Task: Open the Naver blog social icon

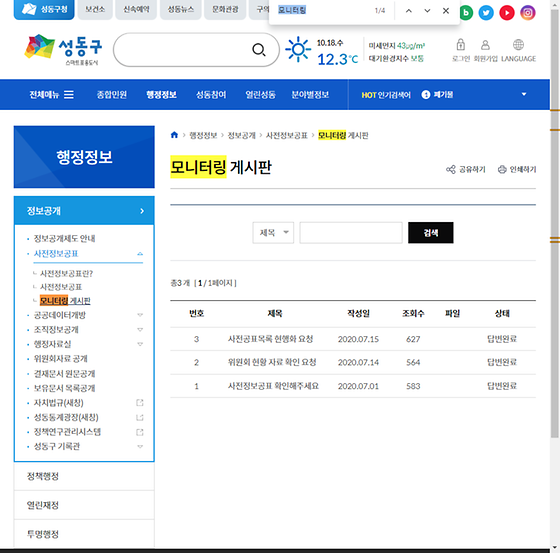Action: [465, 13]
